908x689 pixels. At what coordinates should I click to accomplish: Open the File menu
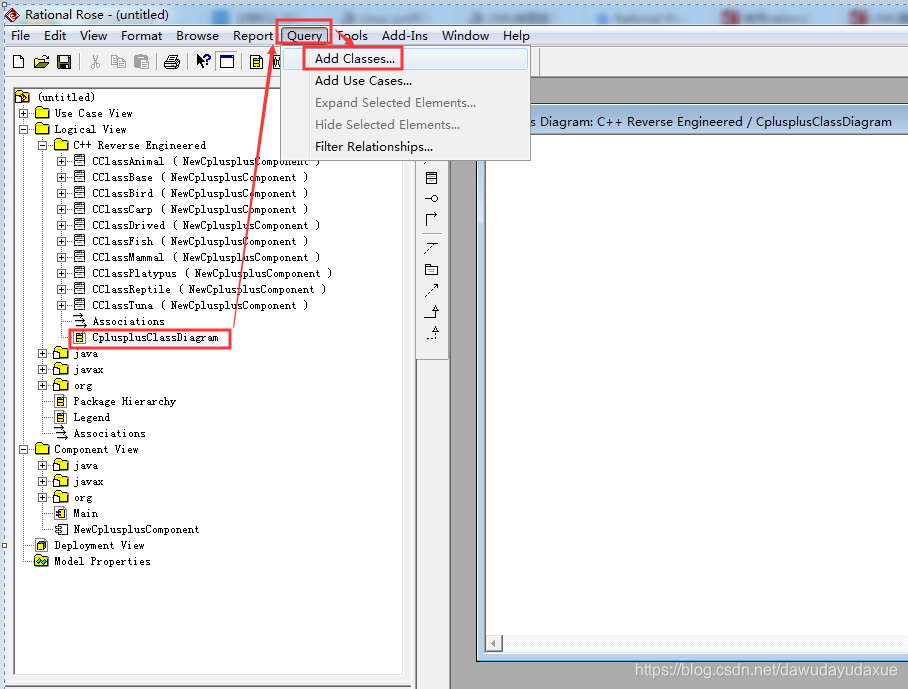(20, 36)
